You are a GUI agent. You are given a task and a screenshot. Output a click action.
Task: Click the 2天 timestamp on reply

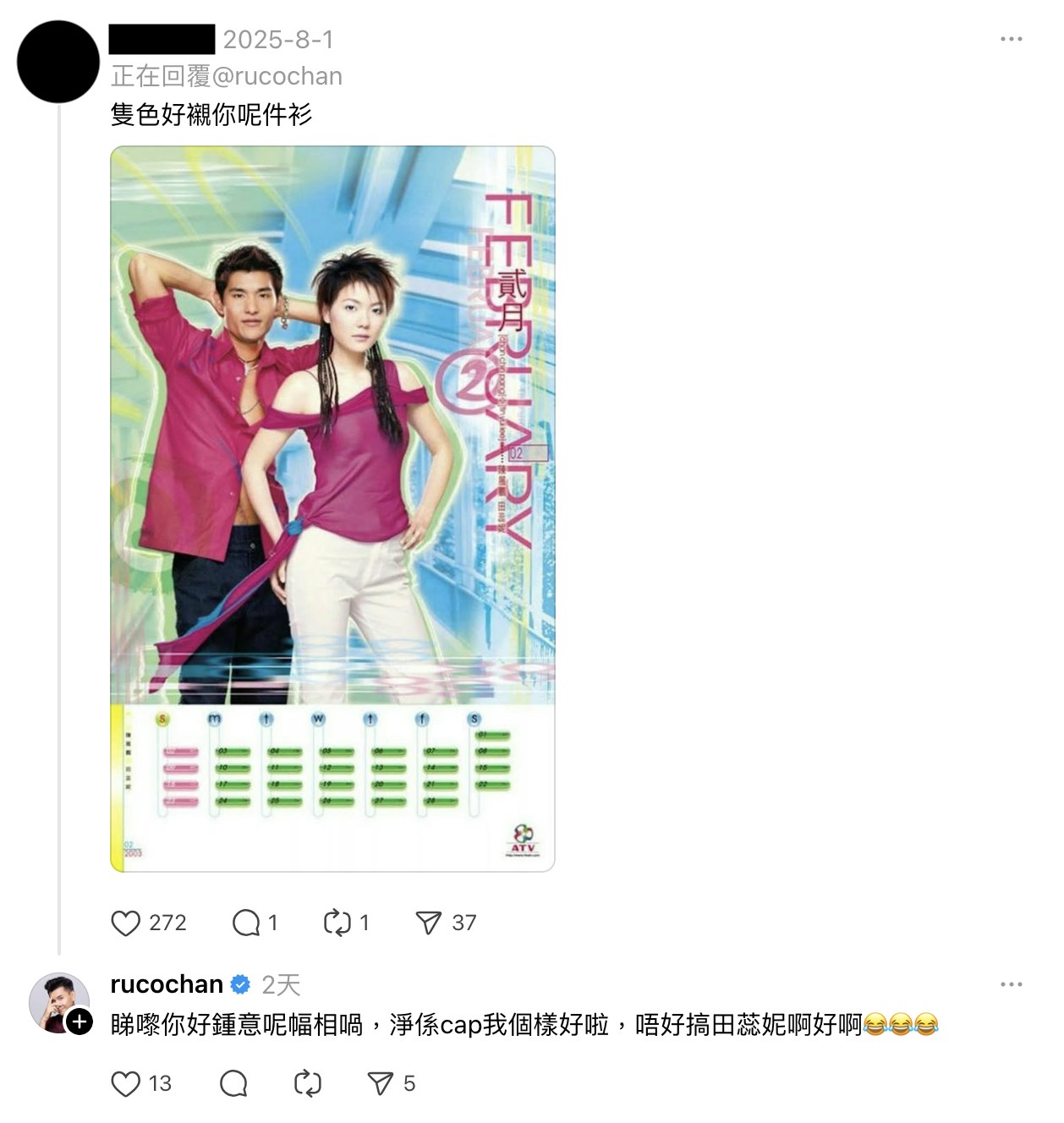coord(281,984)
